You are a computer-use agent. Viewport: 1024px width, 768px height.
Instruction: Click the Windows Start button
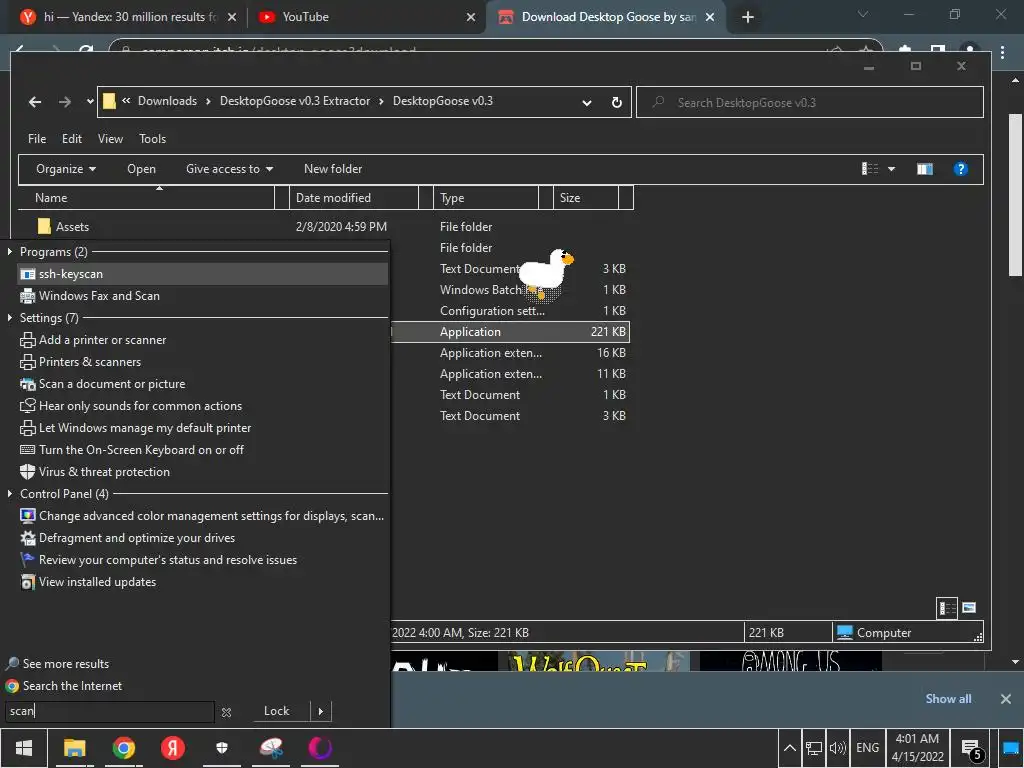pyautogui.click(x=24, y=748)
